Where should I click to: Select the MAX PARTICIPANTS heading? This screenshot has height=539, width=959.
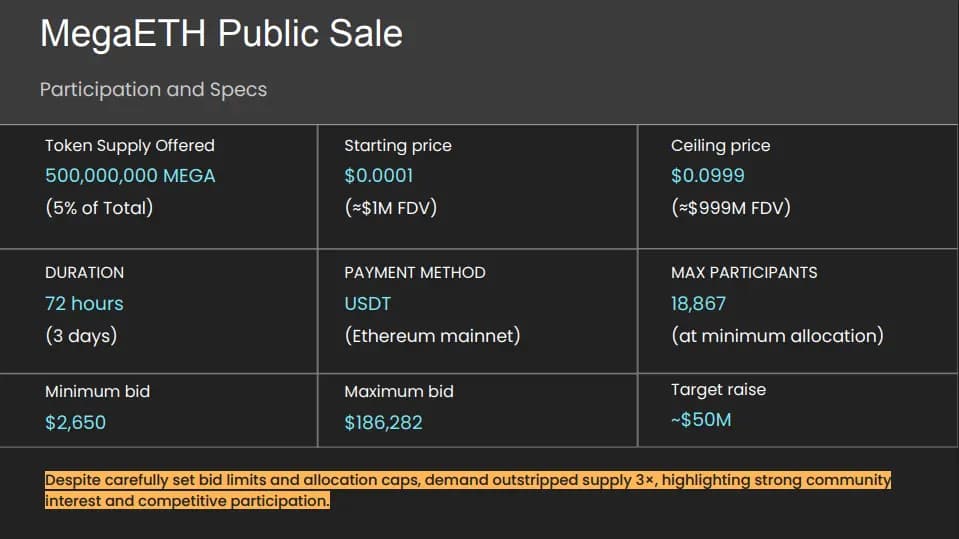pos(744,273)
